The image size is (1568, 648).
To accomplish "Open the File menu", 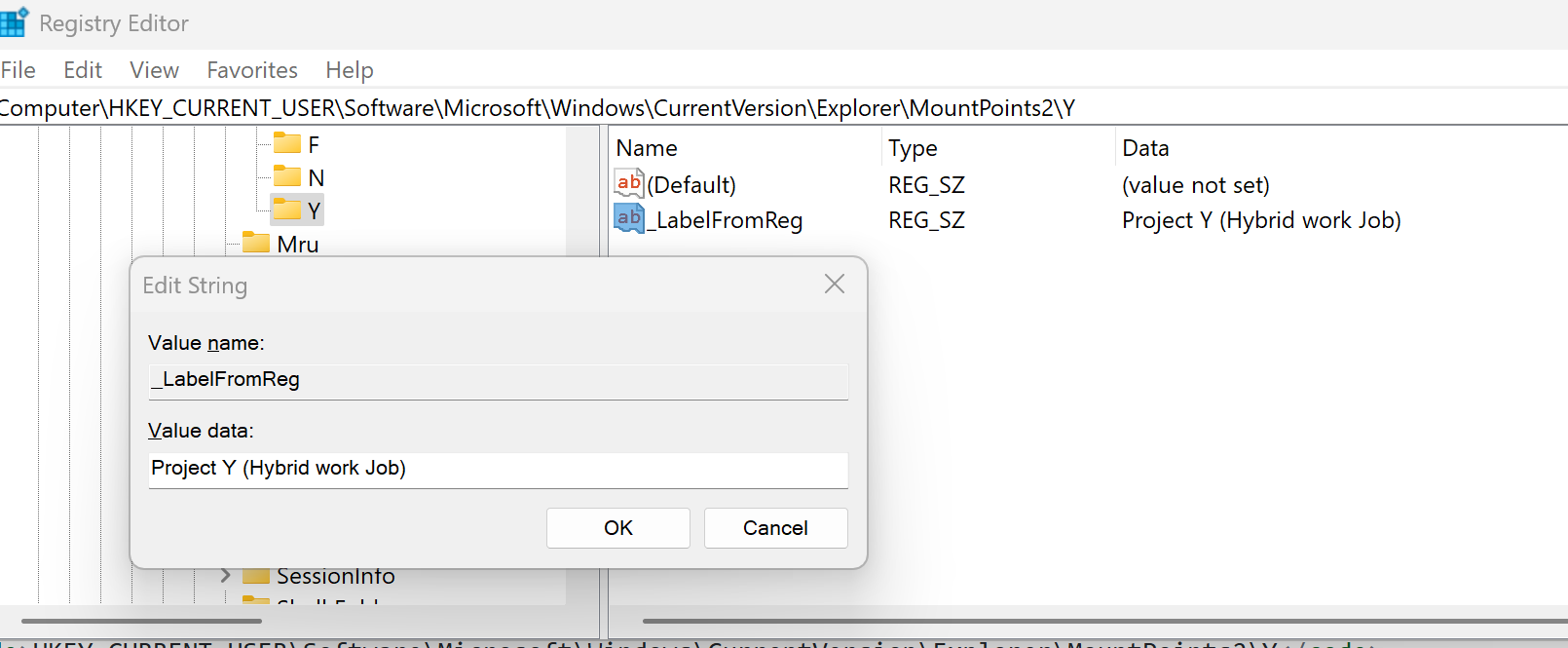I will (19, 70).
